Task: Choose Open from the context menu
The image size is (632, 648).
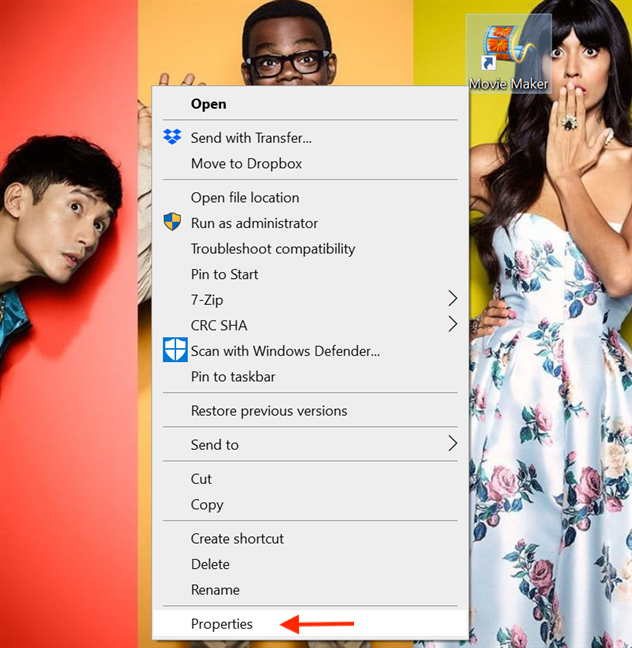Action: point(310,104)
